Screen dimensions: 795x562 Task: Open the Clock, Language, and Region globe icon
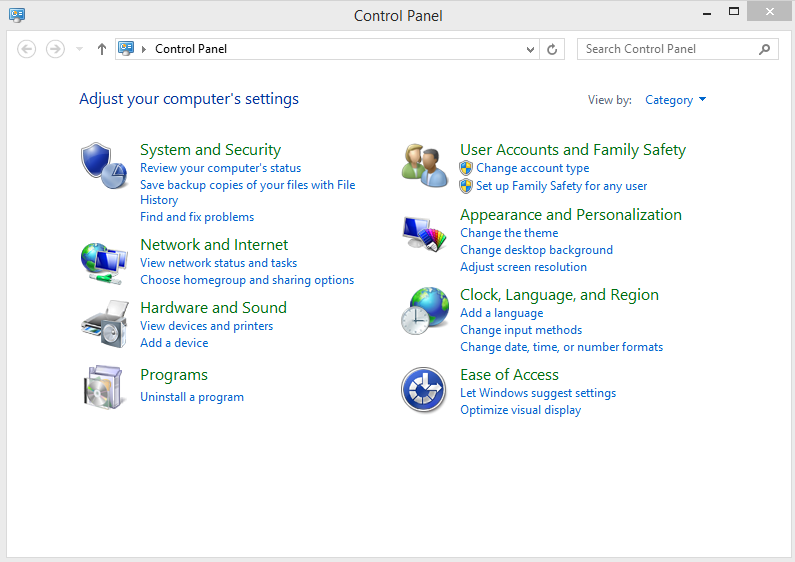[x=425, y=310]
